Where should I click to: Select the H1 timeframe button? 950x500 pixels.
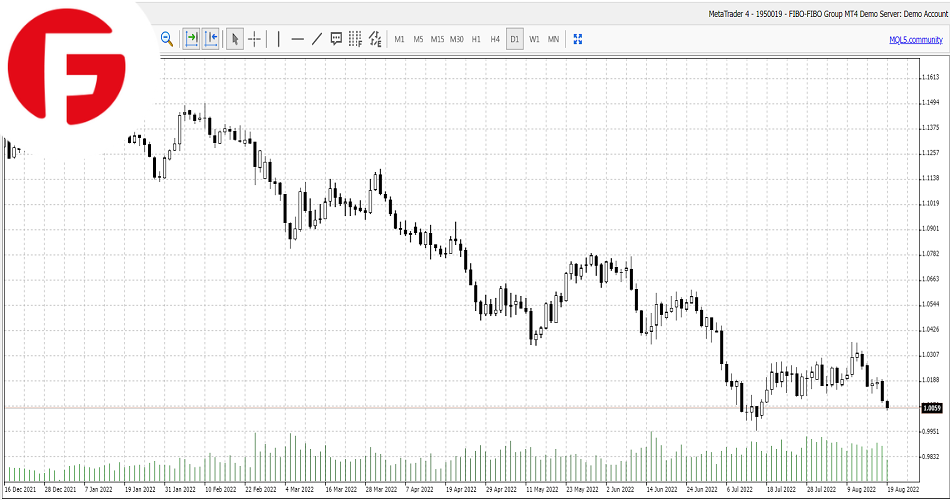click(476, 39)
